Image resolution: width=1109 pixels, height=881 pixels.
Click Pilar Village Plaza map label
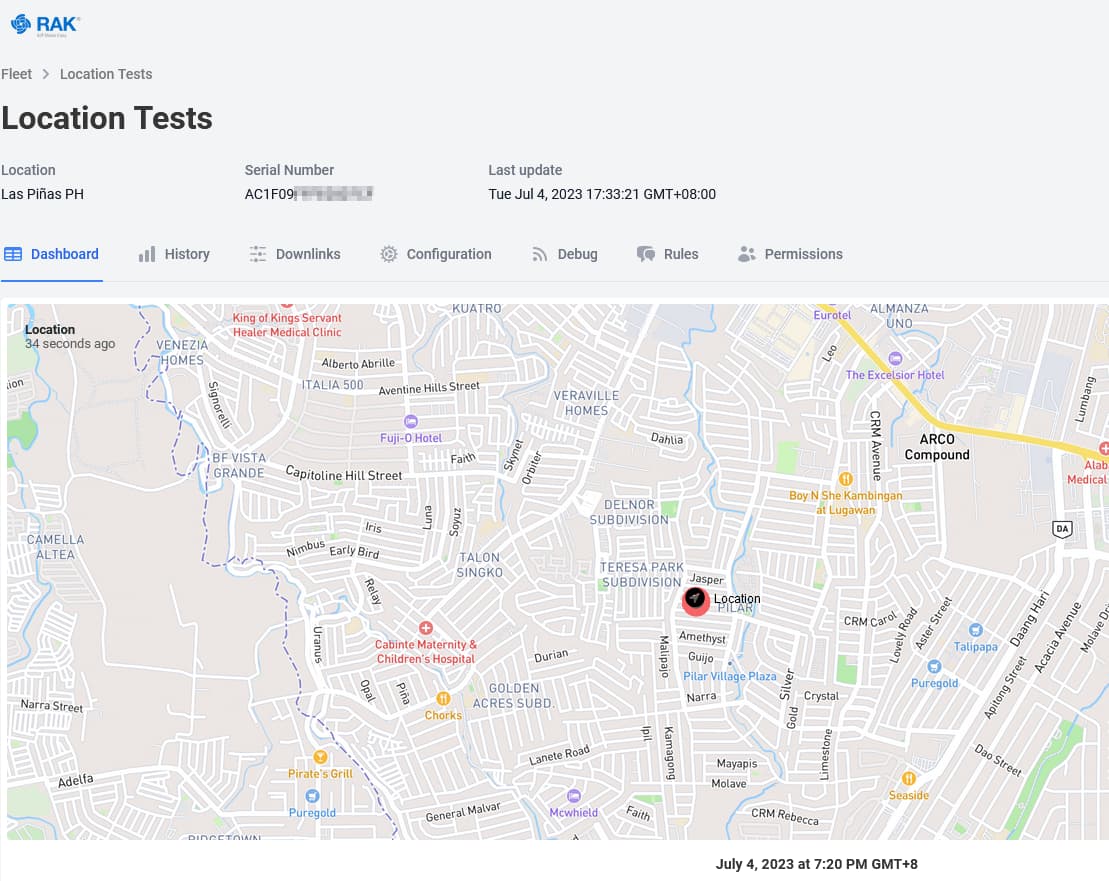pyautogui.click(x=729, y=676)
